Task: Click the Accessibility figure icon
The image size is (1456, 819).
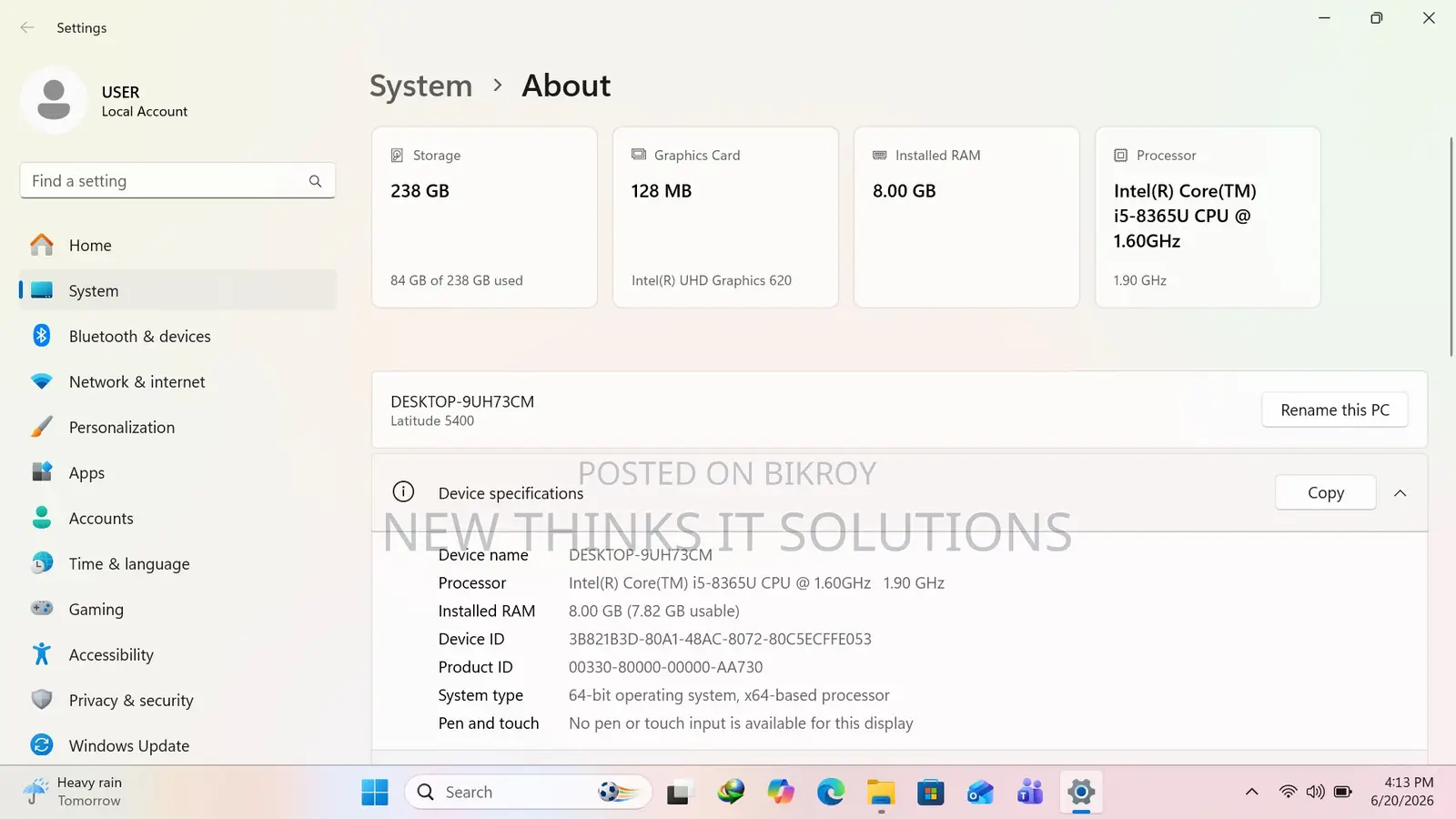Action: tap(42, 653)
